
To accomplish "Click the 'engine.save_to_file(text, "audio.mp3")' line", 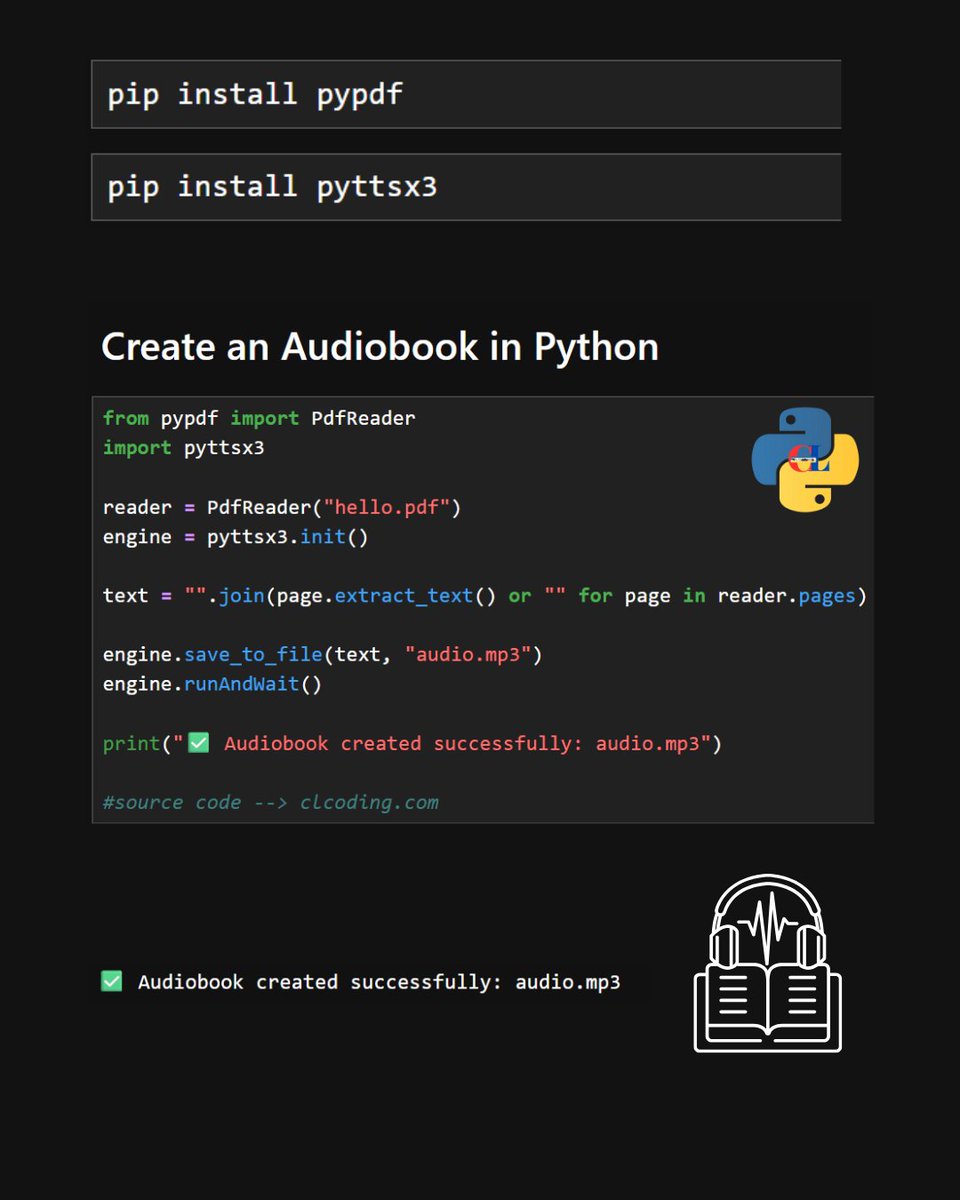I will pyautogui.click(x=322, y=655).
